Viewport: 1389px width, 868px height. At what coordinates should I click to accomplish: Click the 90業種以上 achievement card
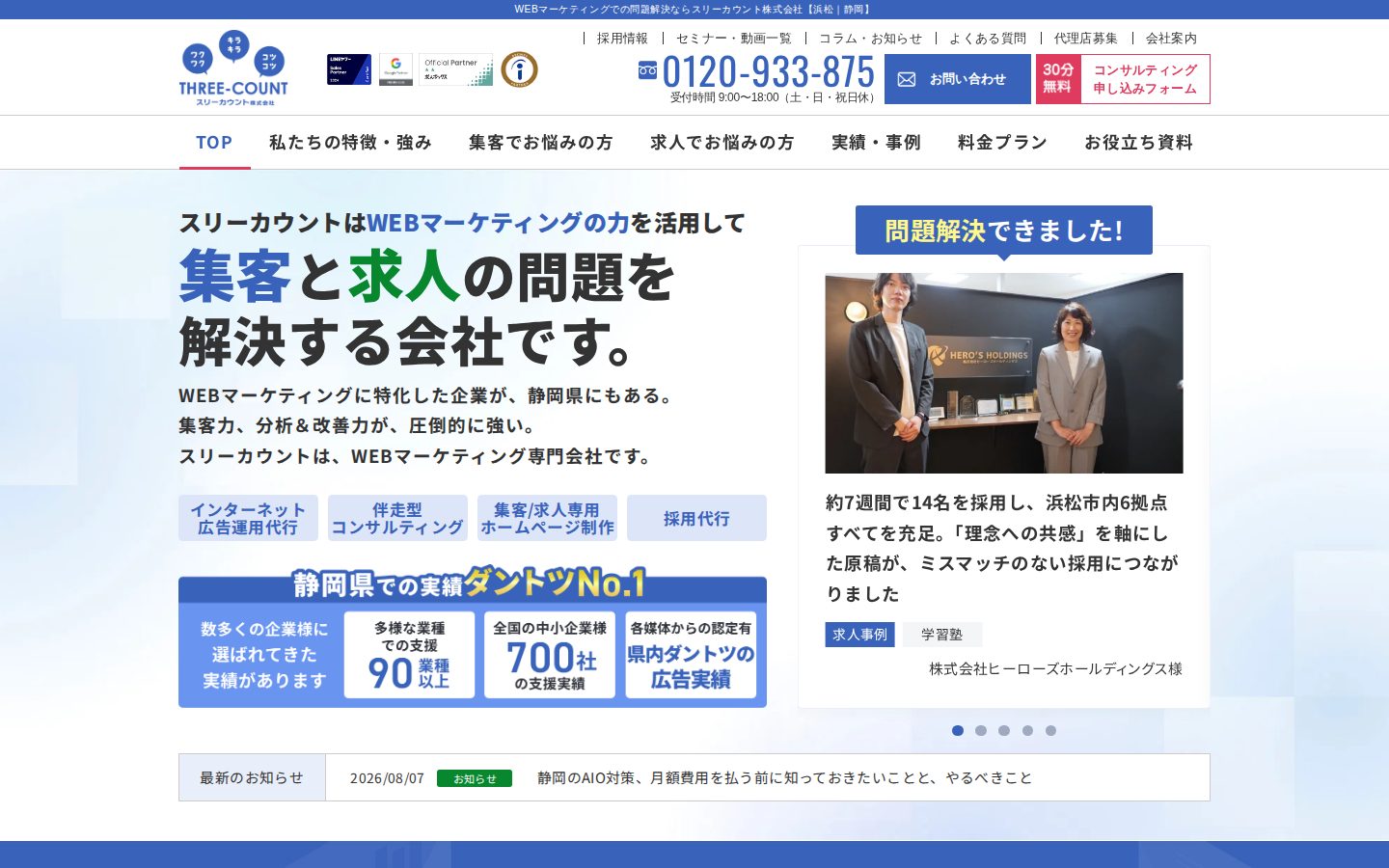pyautogui.click(x=409, y=655)
